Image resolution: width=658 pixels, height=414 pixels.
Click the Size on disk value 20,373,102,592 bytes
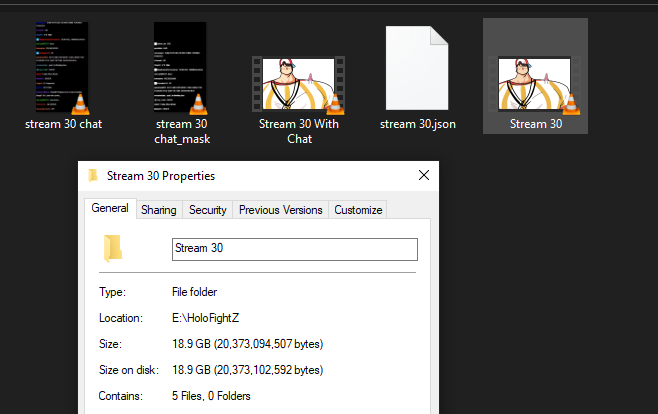pyautogui.click(x=248, y=370)
